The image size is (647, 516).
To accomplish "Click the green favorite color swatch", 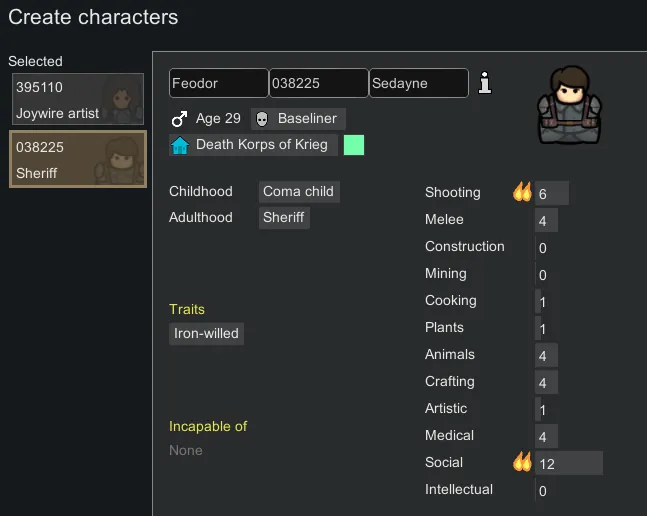I will coord(354,145).
